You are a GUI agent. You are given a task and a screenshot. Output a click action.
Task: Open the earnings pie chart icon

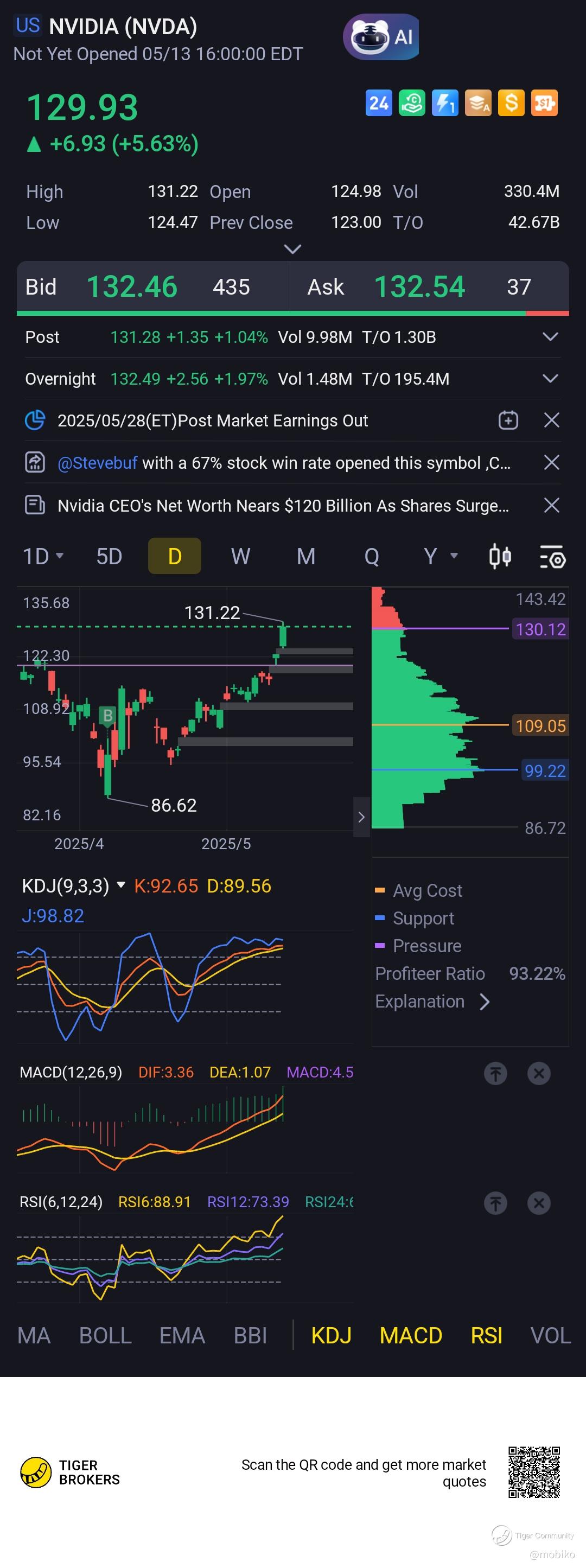35,420
